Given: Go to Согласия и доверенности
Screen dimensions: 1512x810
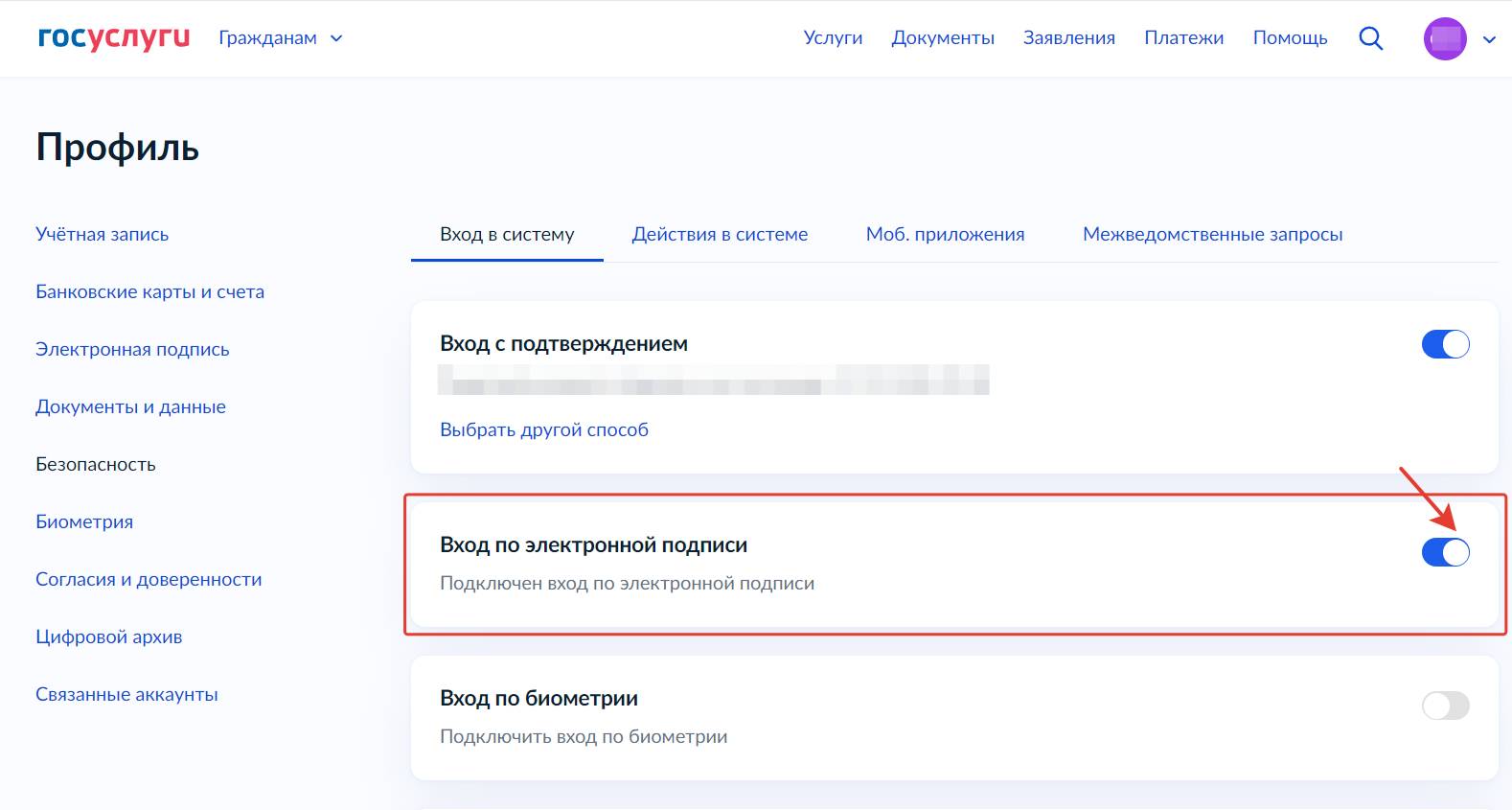Looking at the screenshot, I should (x=149, y=579).
